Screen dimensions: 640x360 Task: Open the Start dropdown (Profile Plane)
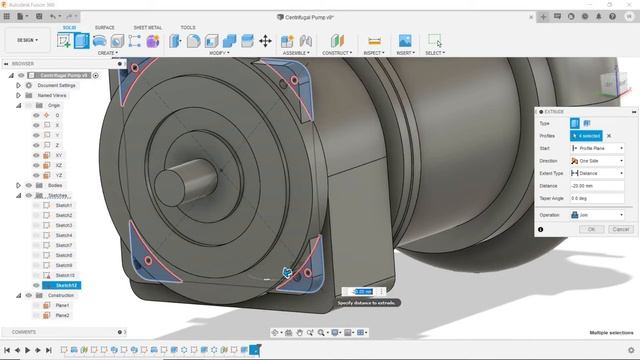pyautogui.click(x=597, y=148)
